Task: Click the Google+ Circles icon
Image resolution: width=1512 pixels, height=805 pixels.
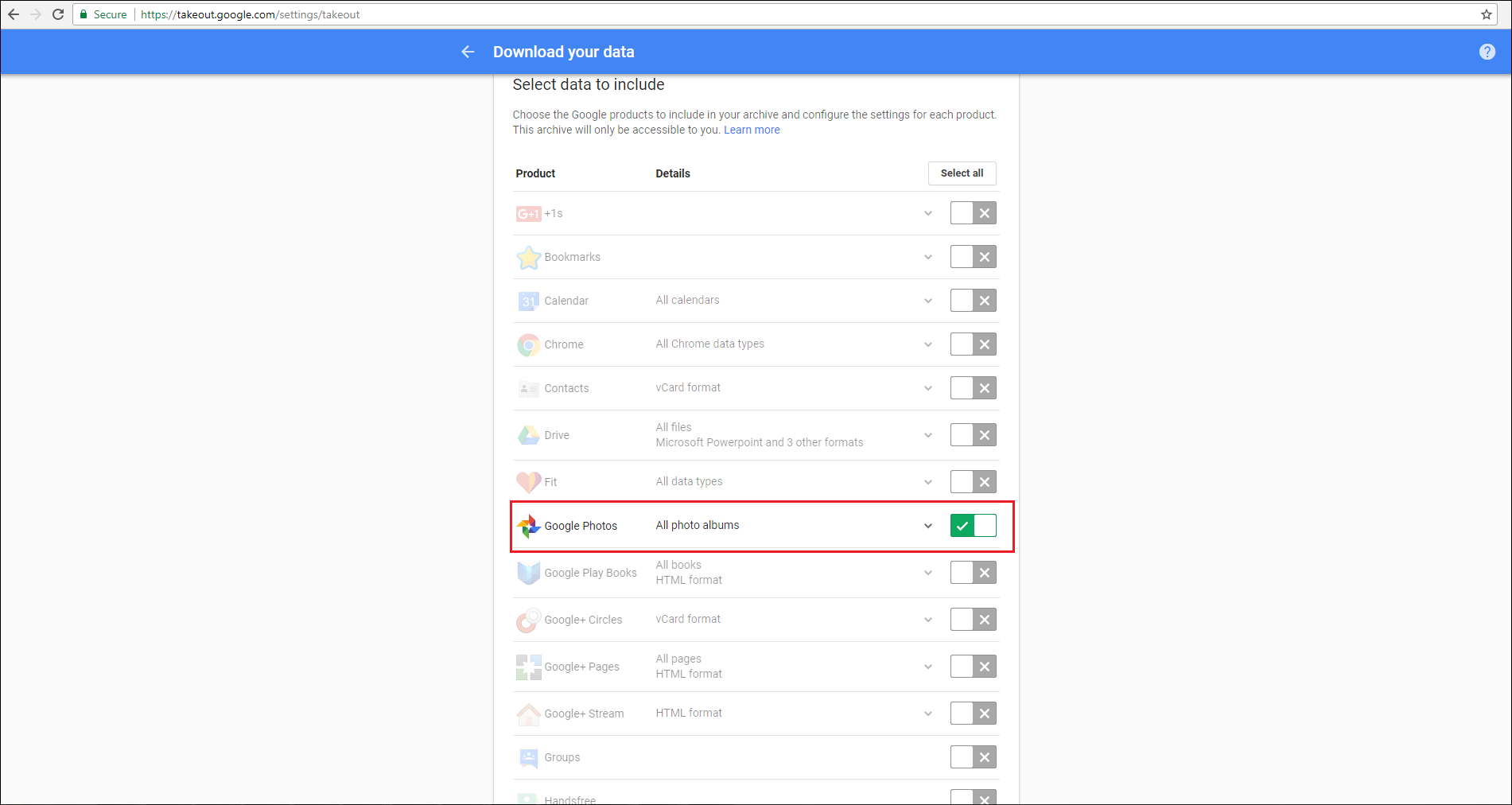Action: (x=528, y=620)
